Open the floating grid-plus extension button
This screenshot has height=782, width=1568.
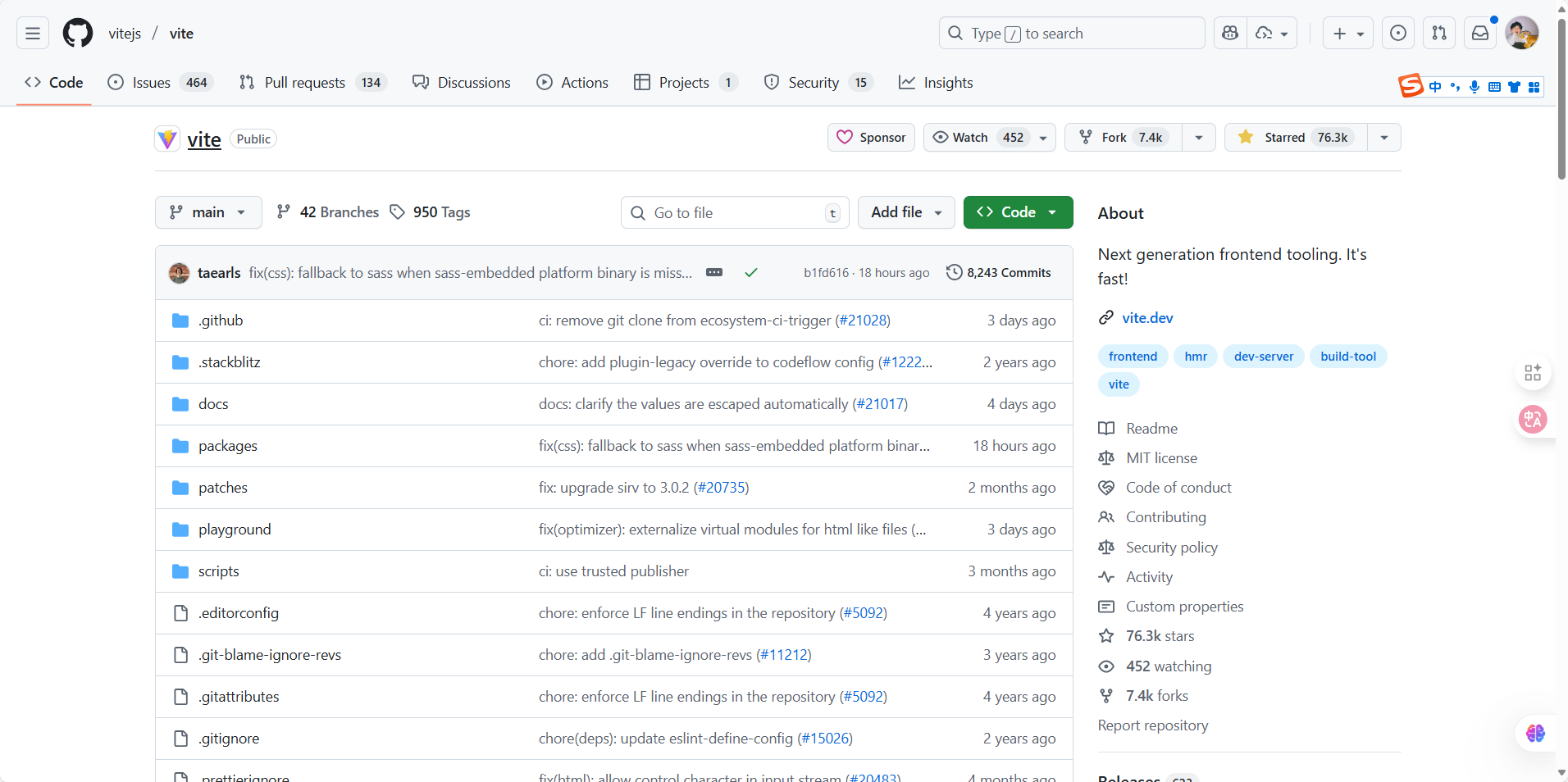click(1533, 373)
